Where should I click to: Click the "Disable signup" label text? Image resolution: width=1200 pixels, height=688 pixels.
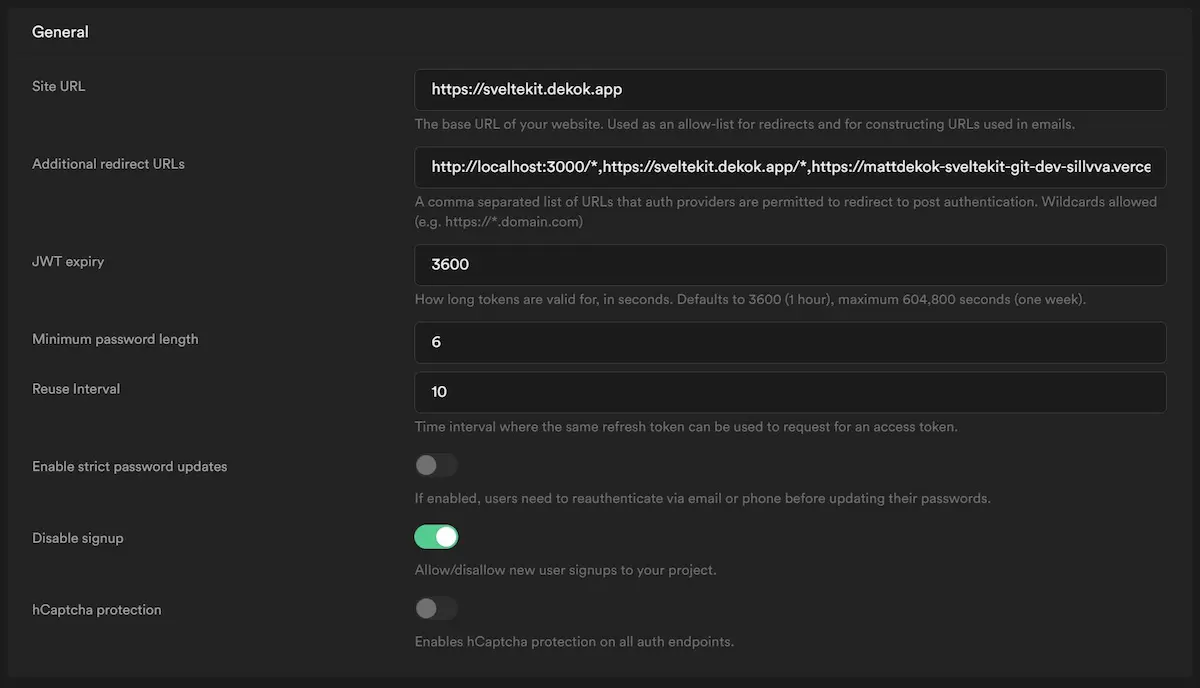[x=78, y=538]
